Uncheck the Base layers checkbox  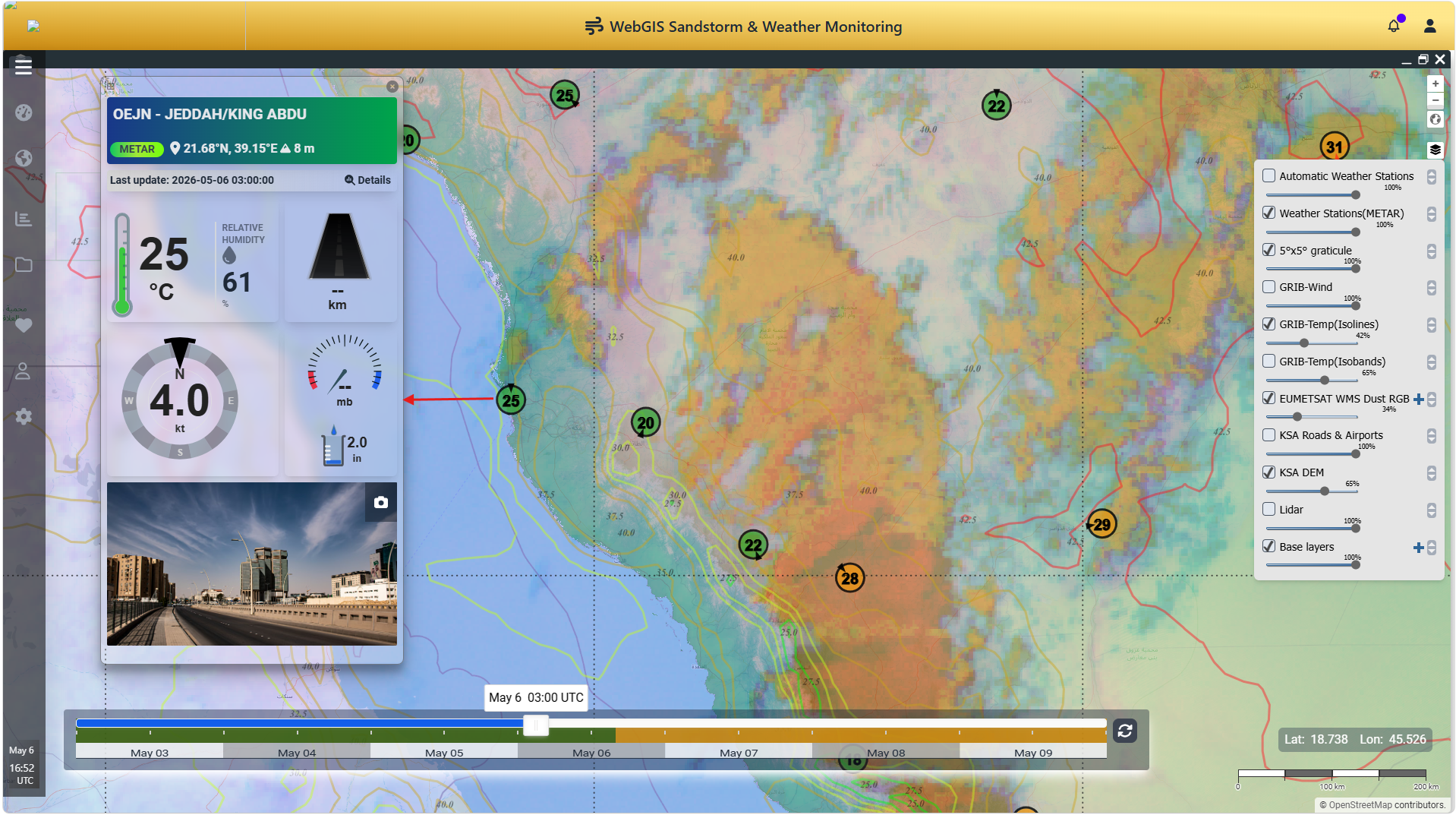coord(1268,546)
